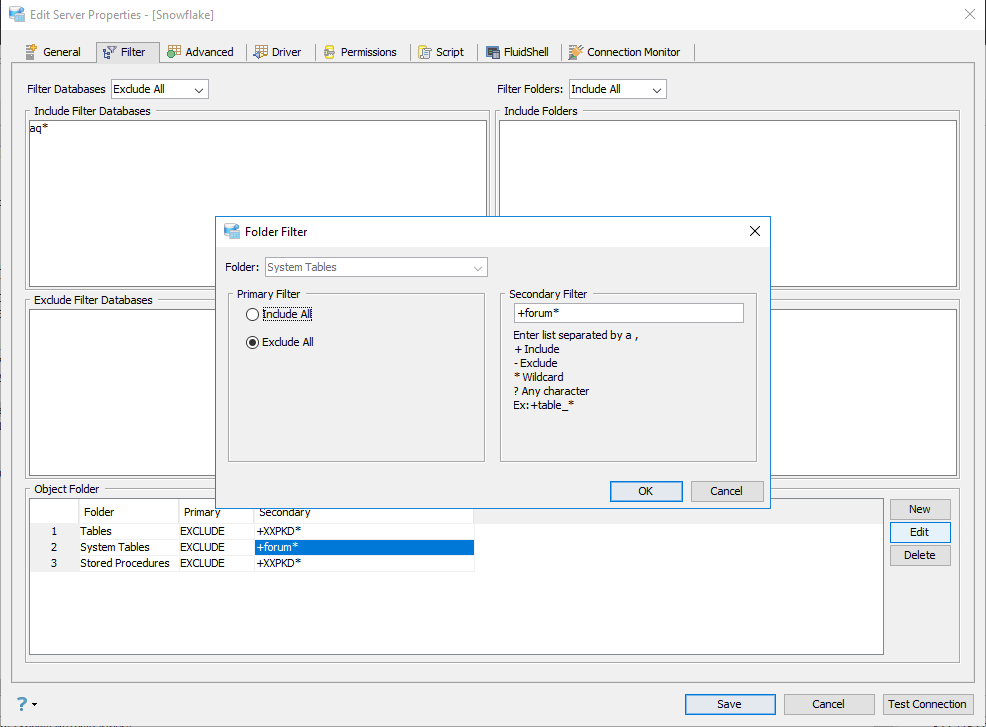
Task: Click the Secondary column header
Action: pyautogui.click(x=364, y=514)
